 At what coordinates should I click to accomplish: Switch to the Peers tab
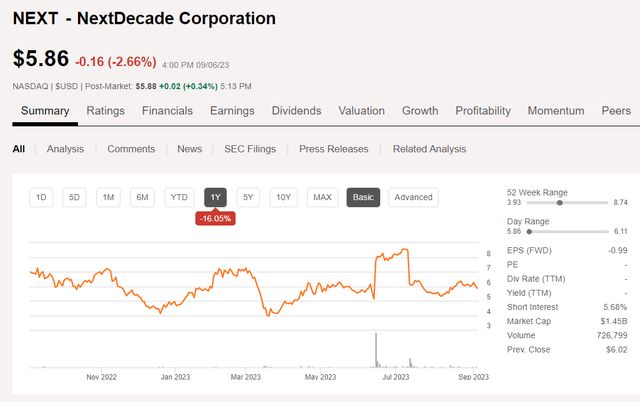616,111
